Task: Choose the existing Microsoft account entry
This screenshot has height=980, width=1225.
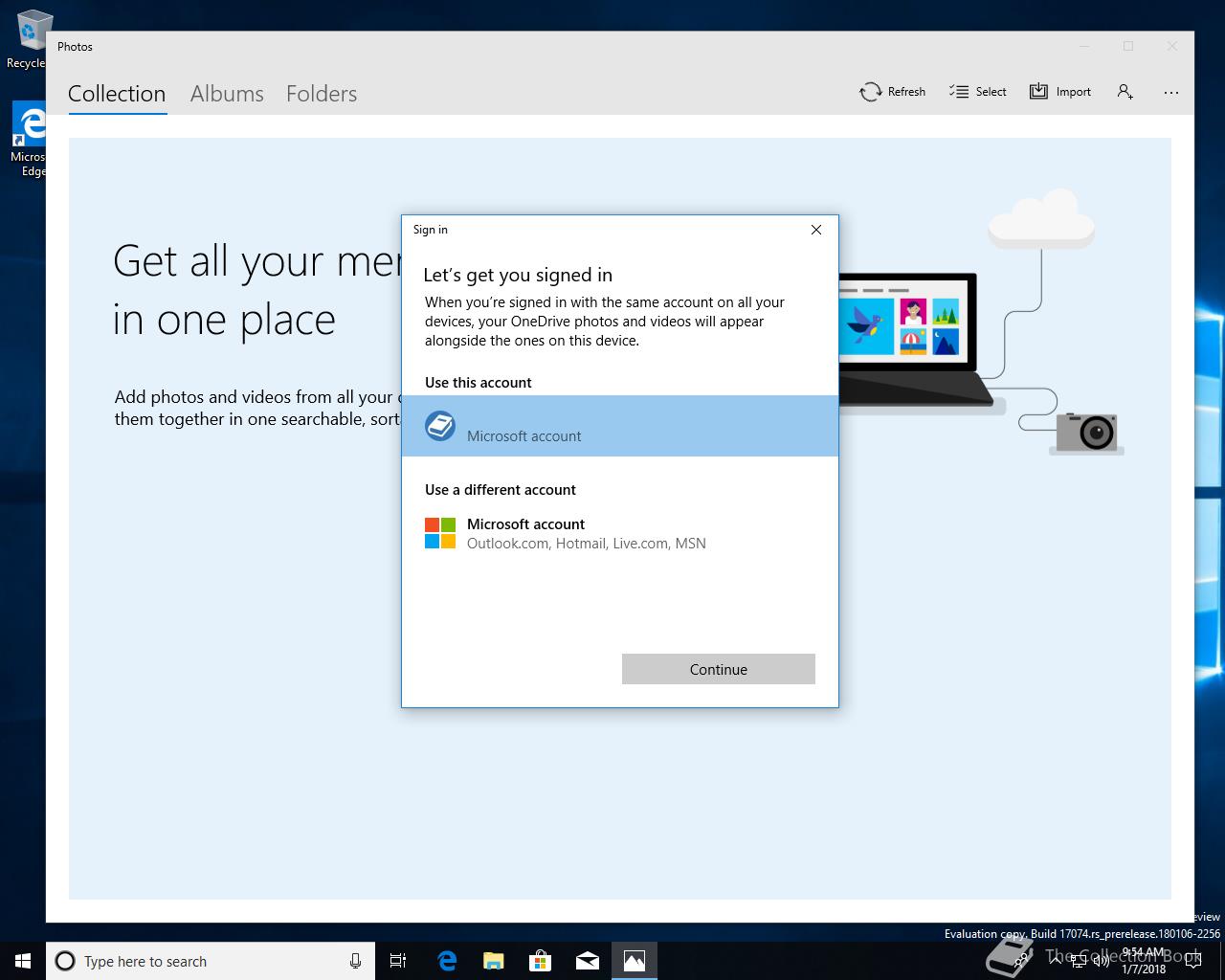Action: pos(620,426)
